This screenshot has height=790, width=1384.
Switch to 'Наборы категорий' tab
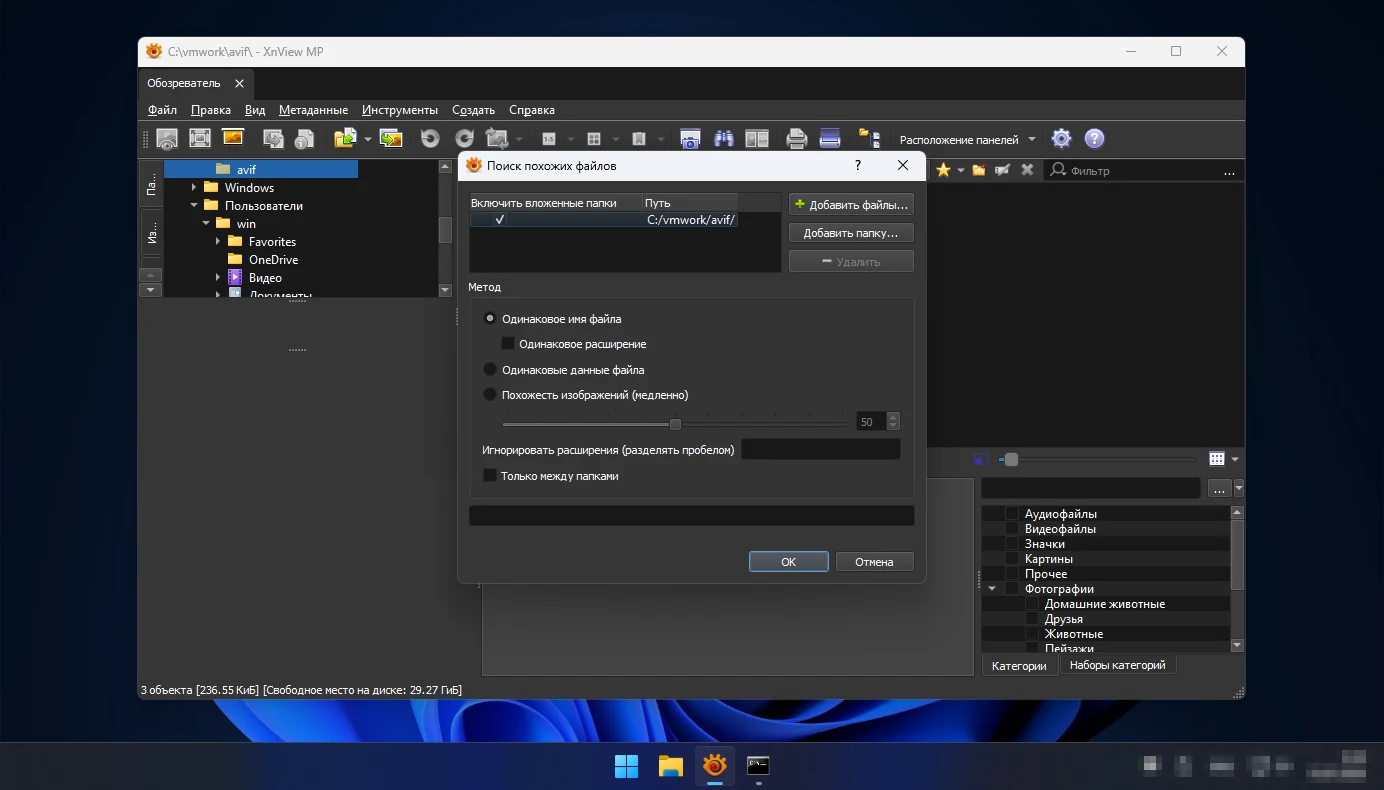point(1117,665)
